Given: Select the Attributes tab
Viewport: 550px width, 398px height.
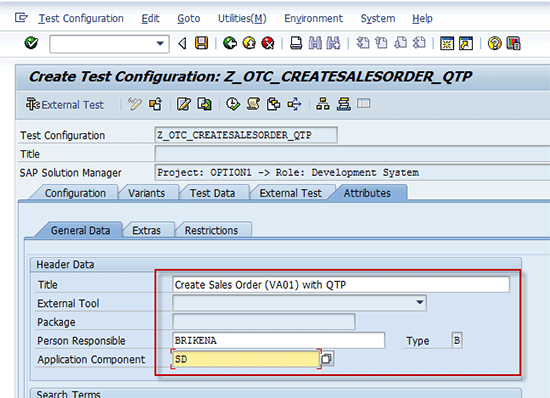Looking at the screenshot, I should (367, 193).
